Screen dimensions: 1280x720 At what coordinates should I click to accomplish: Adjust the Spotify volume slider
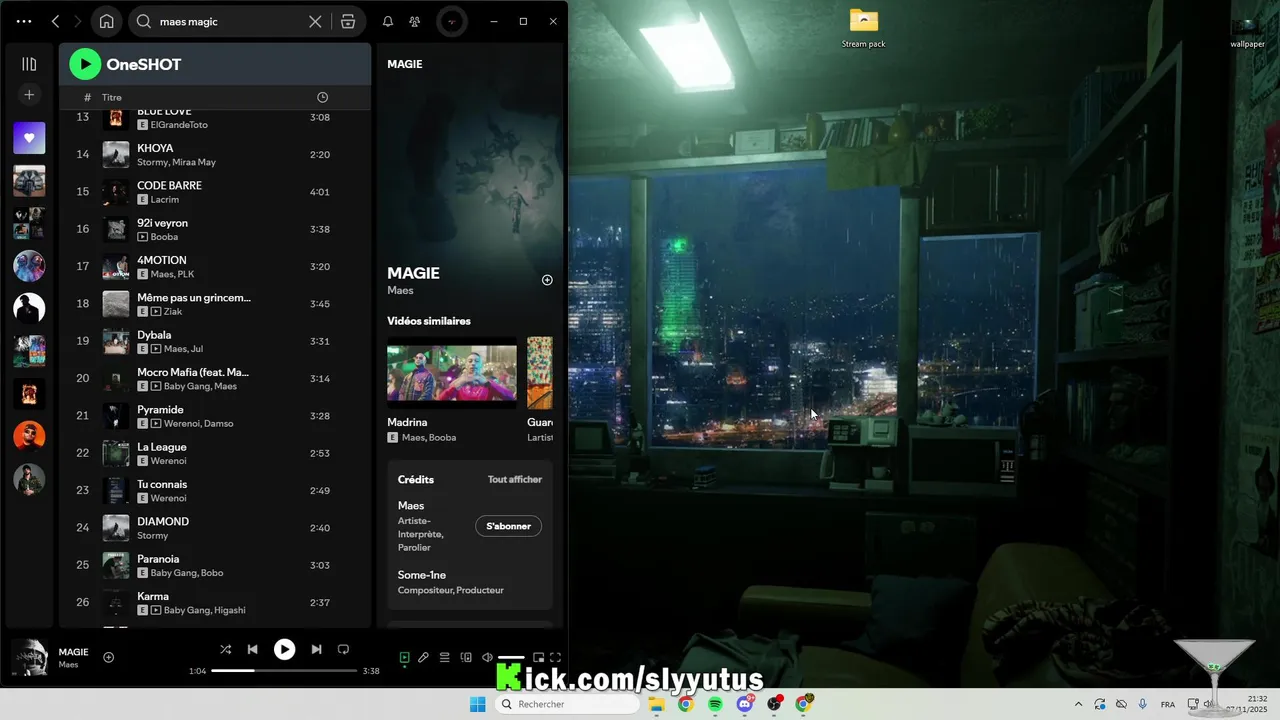(x=511, y=657)
